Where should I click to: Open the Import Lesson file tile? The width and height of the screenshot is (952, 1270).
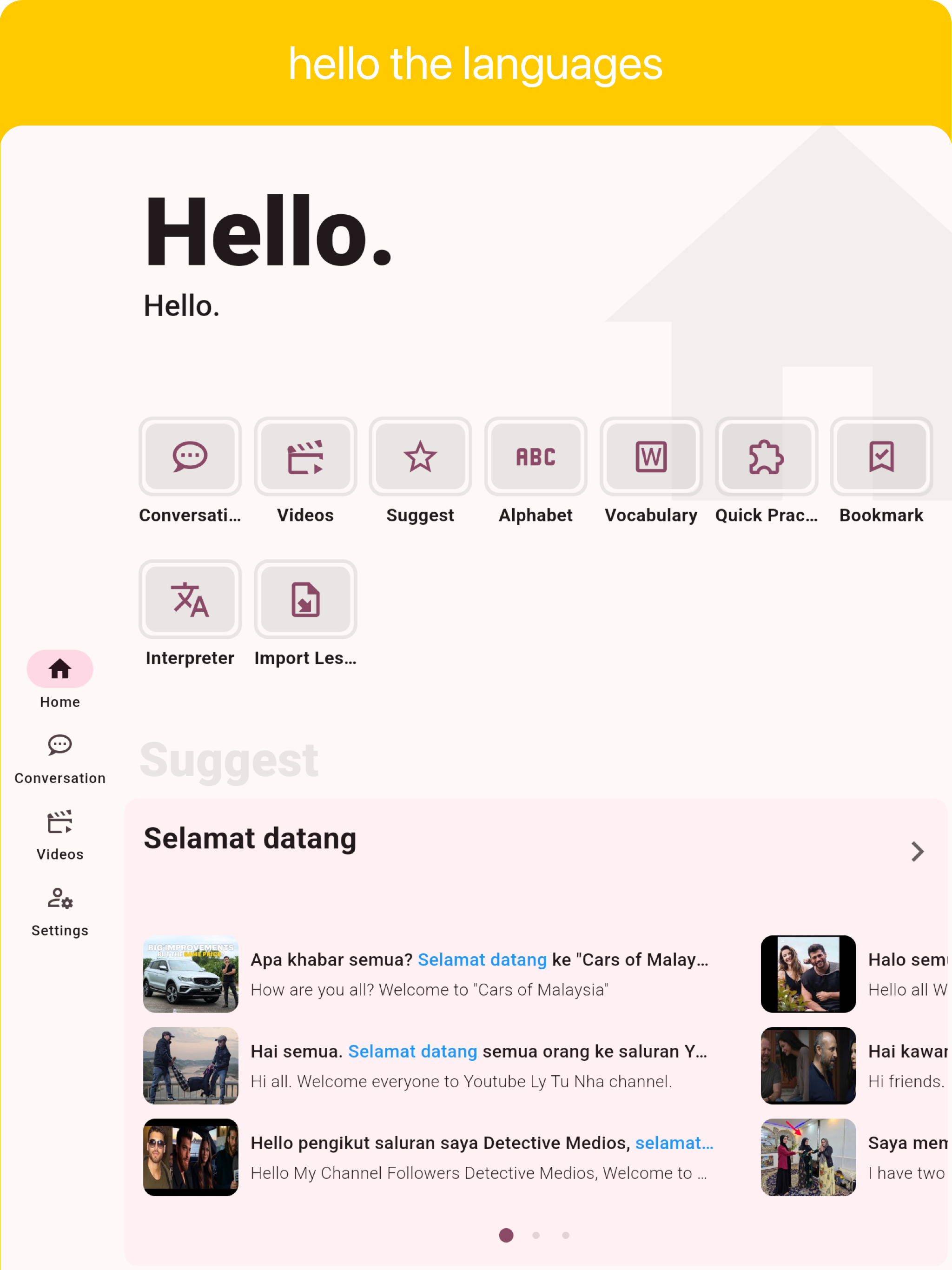click(x=305, y=599)
